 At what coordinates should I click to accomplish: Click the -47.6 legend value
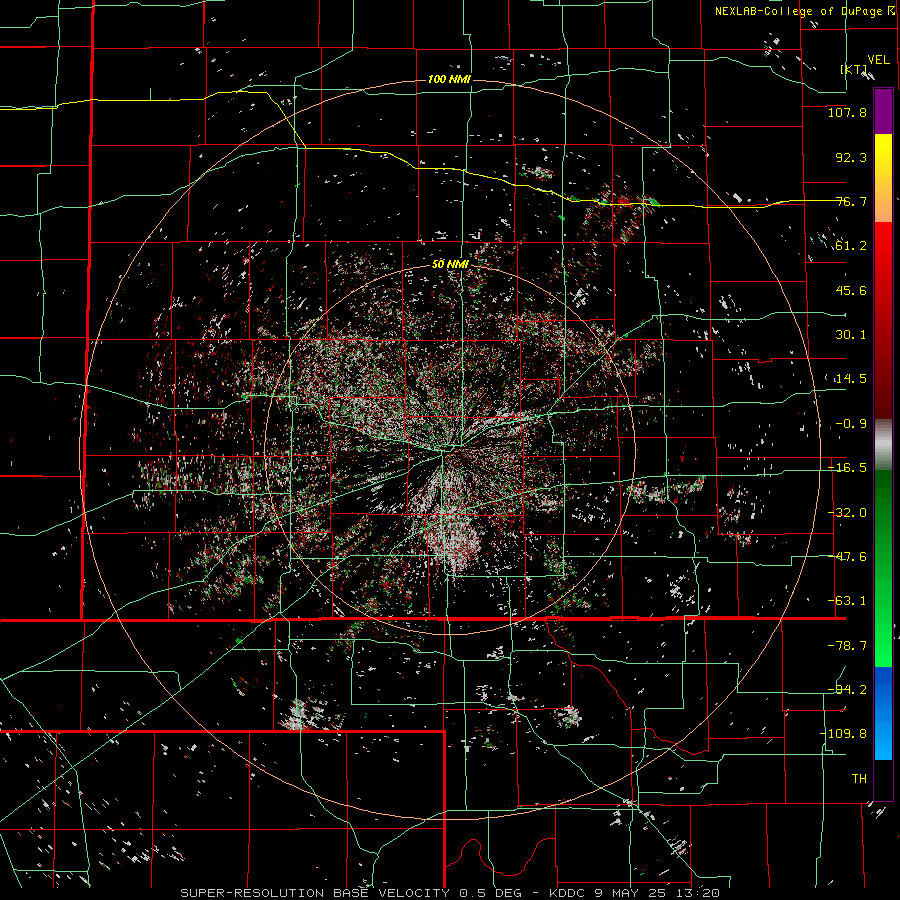tap(847, 557)
